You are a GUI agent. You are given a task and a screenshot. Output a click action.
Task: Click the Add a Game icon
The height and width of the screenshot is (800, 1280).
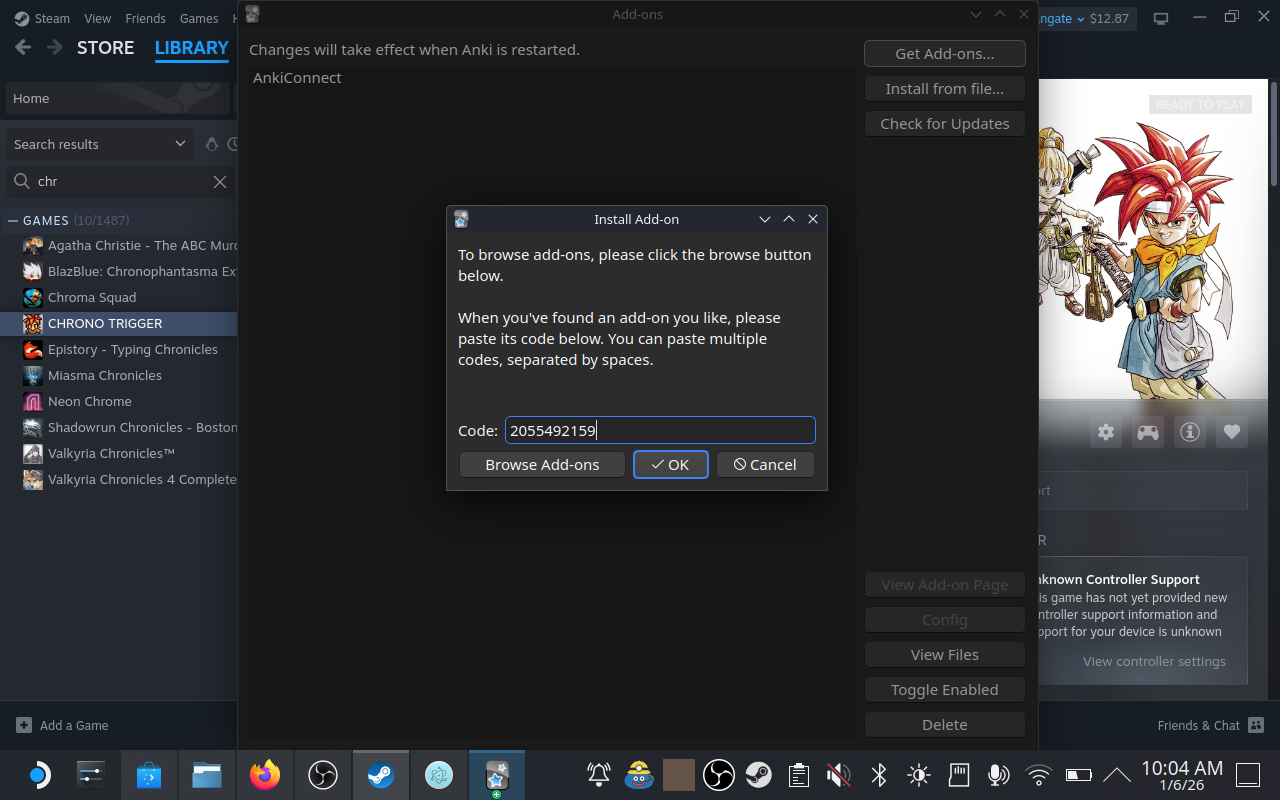[x=22, y=725]
